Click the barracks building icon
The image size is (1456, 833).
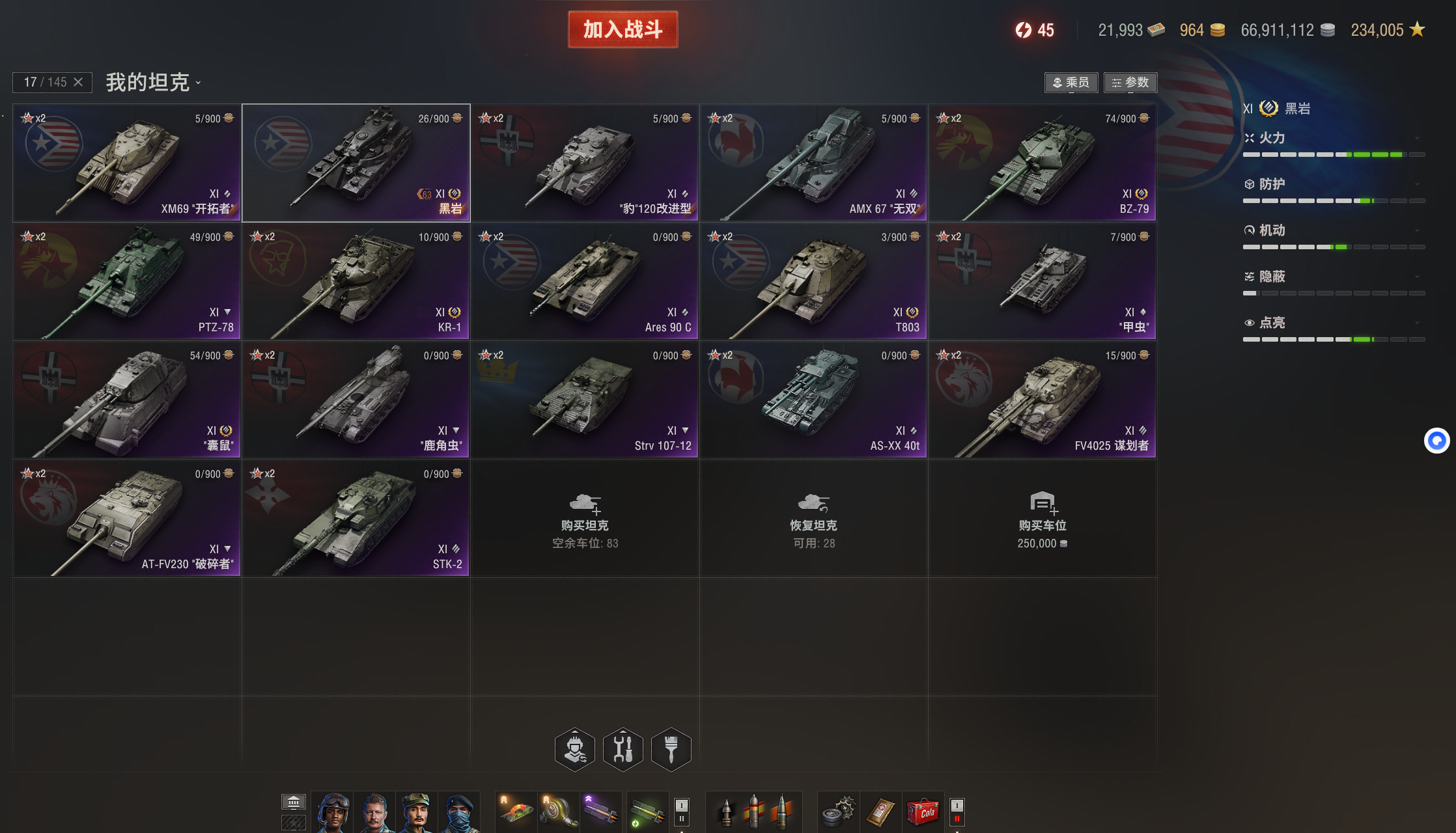point(294,802)
